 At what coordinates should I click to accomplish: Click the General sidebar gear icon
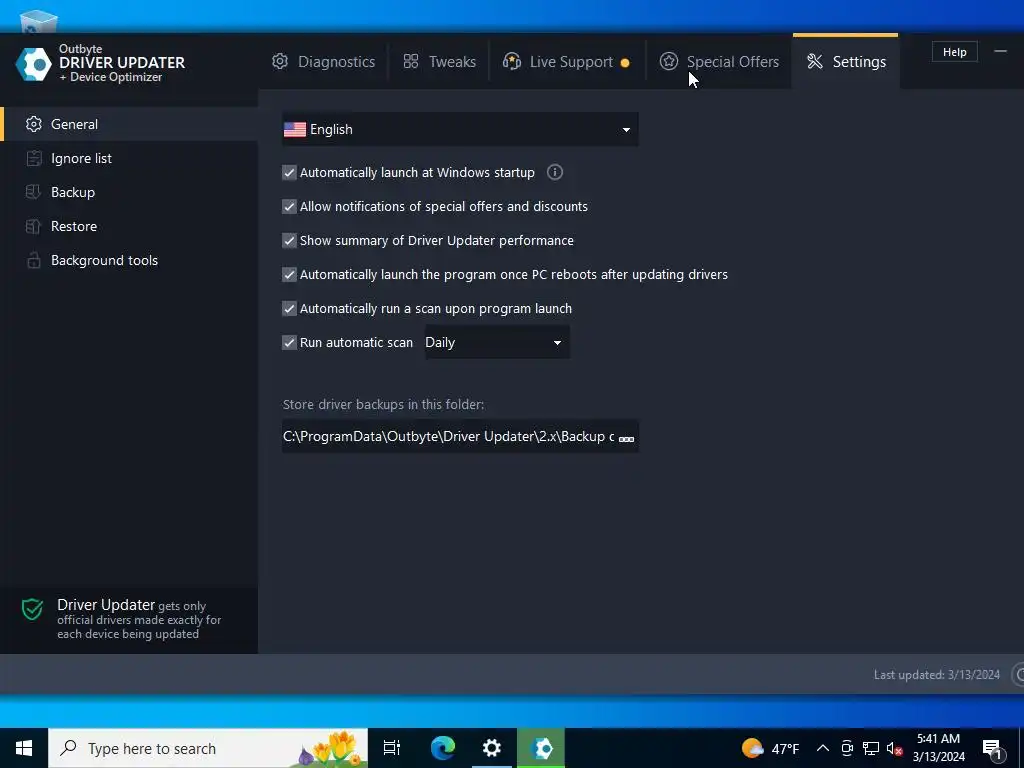tap(33, 124)
